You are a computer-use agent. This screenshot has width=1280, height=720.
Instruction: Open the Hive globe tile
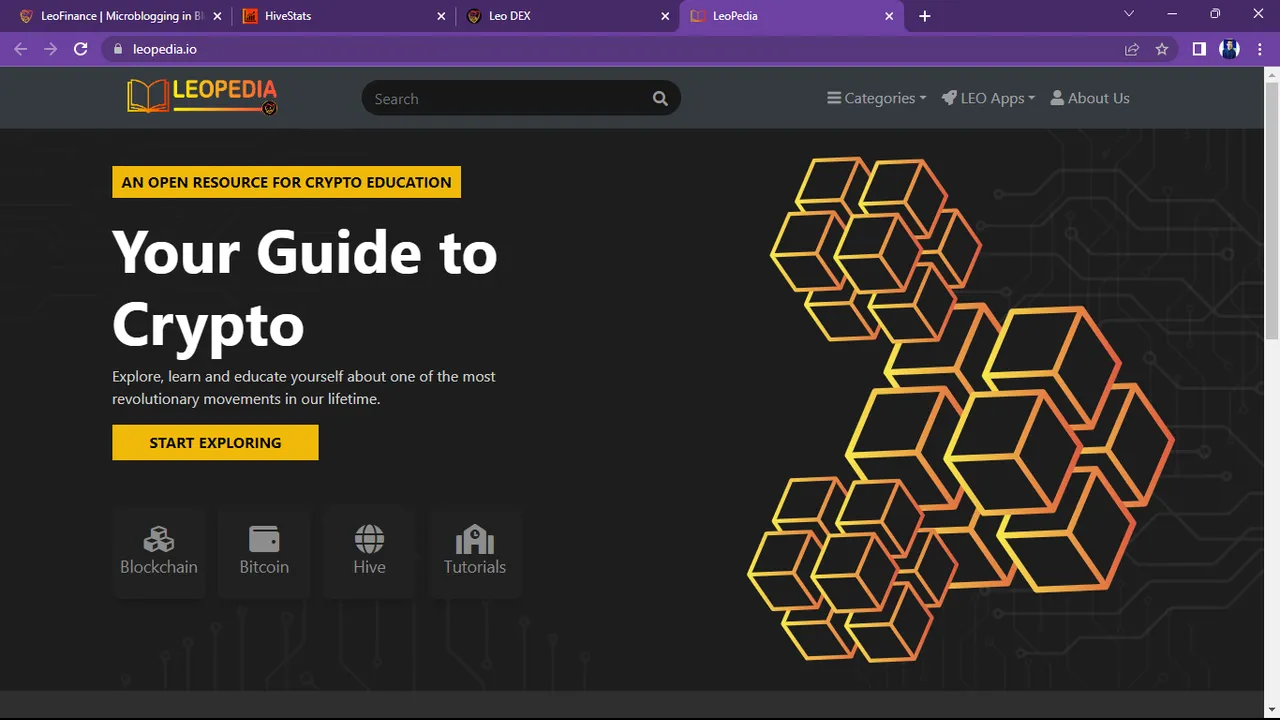[x=369, y=552]
